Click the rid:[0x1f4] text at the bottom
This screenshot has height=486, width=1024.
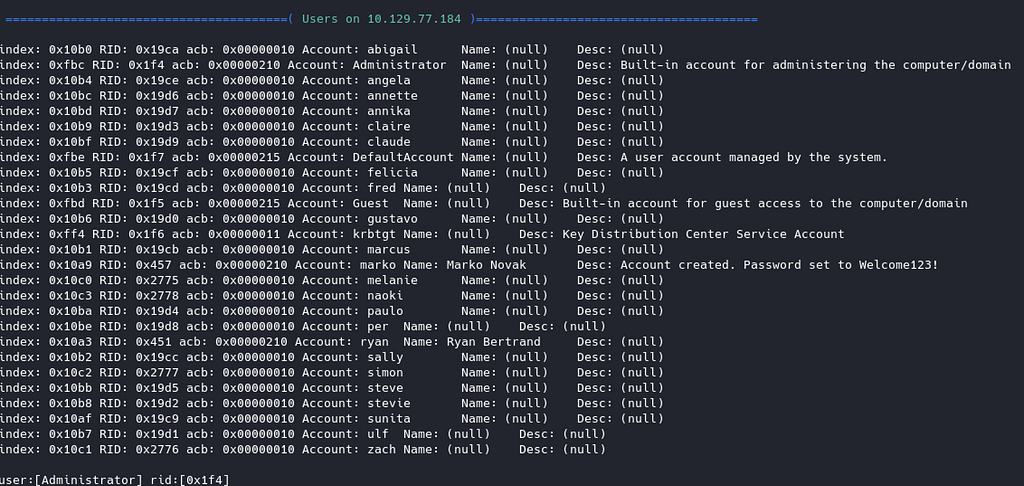189,480
